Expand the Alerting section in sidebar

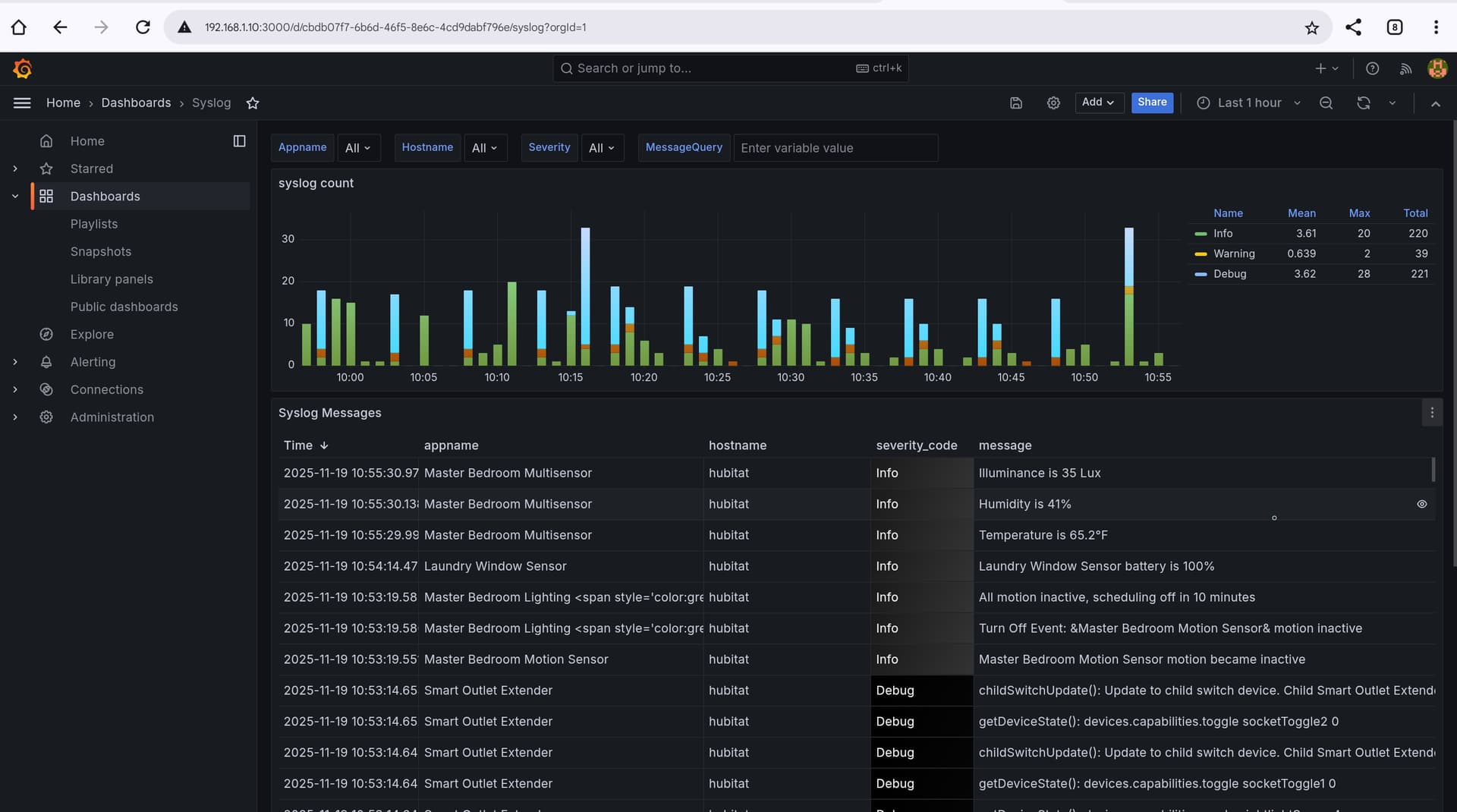click(x=15, y=362)
